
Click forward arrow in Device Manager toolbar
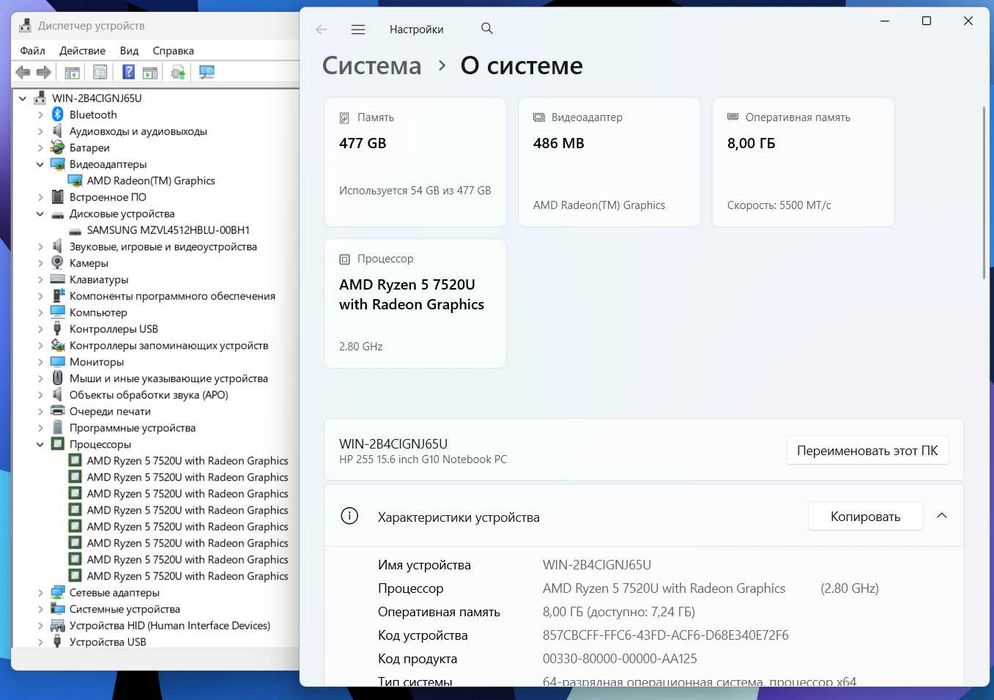pyautogui.click(x=43, y=72)
